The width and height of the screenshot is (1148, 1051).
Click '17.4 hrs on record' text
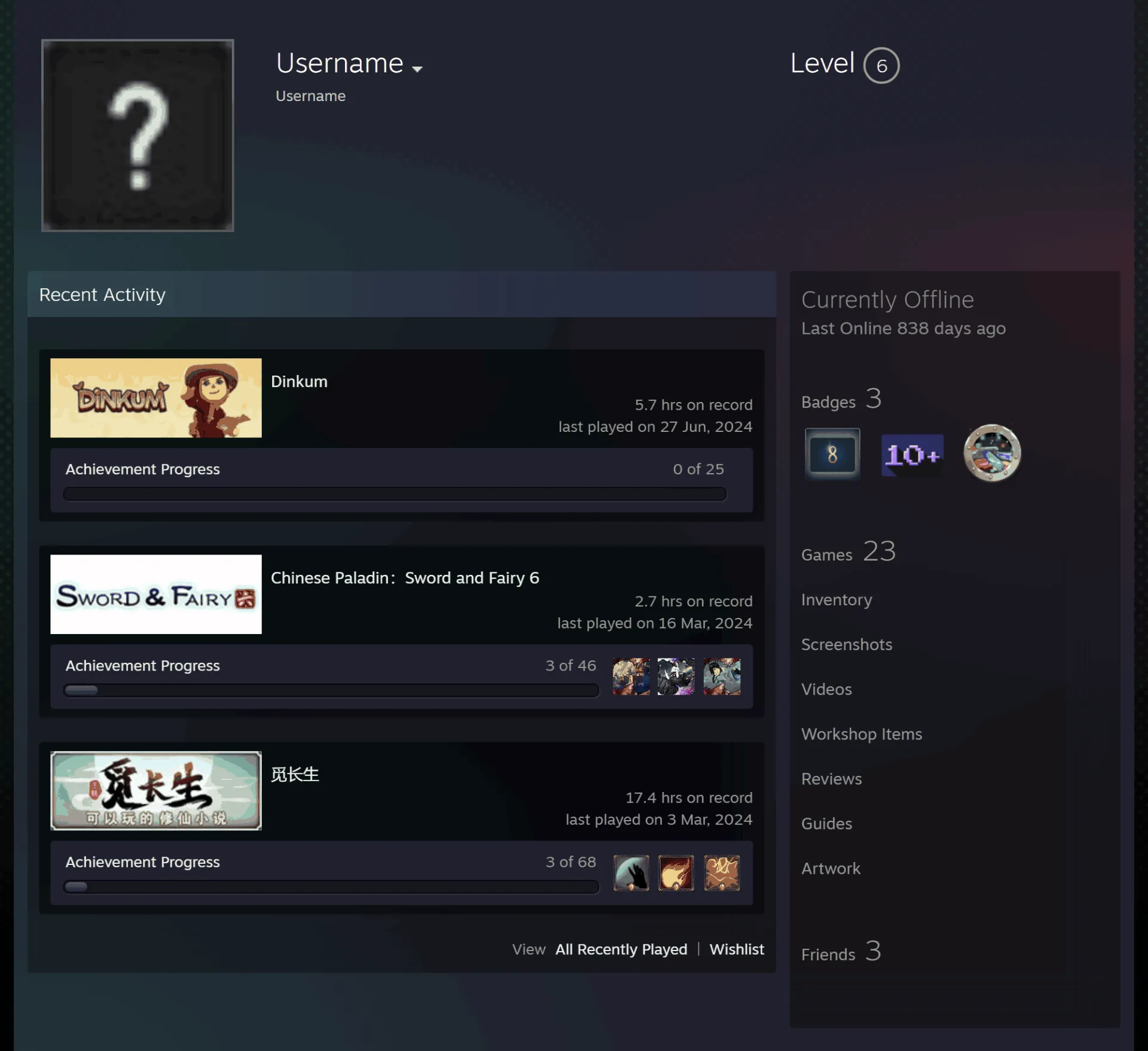point(689,797)
